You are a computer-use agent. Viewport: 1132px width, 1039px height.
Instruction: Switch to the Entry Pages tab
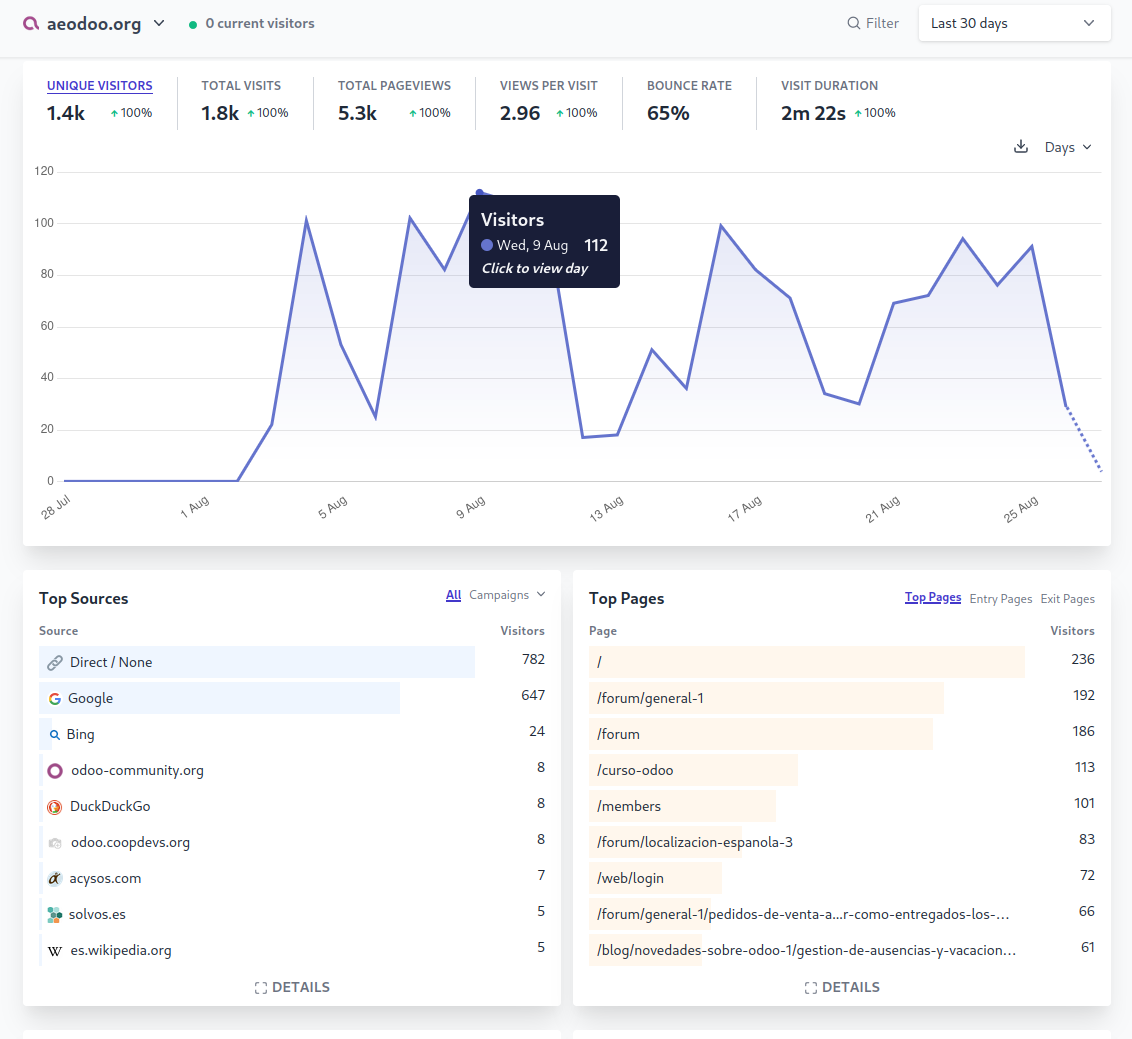[1000, 599]
